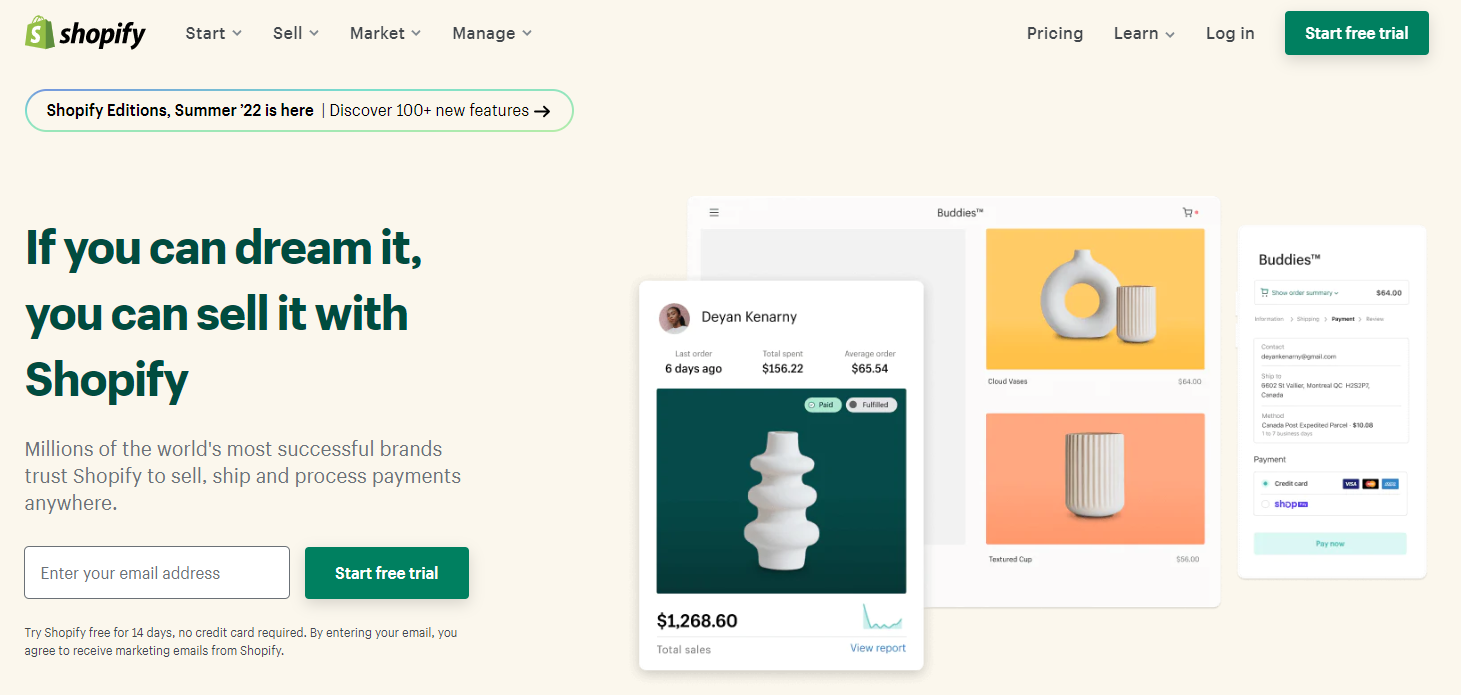Expand the Learn dropdown menu
1461x695 pixels.
(x=1144, y=33)
